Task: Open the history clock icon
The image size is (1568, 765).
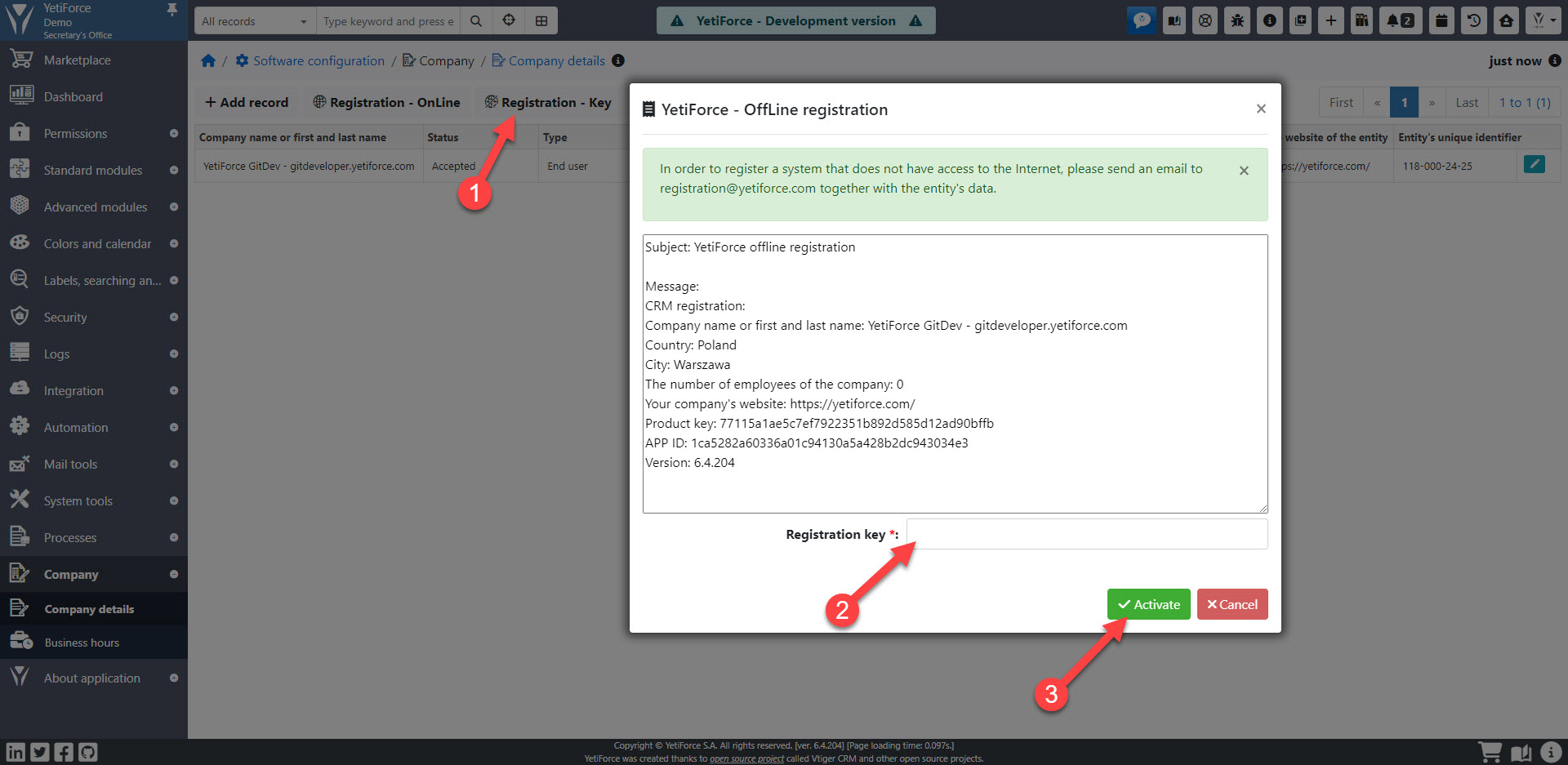Action: point(1474,20)
